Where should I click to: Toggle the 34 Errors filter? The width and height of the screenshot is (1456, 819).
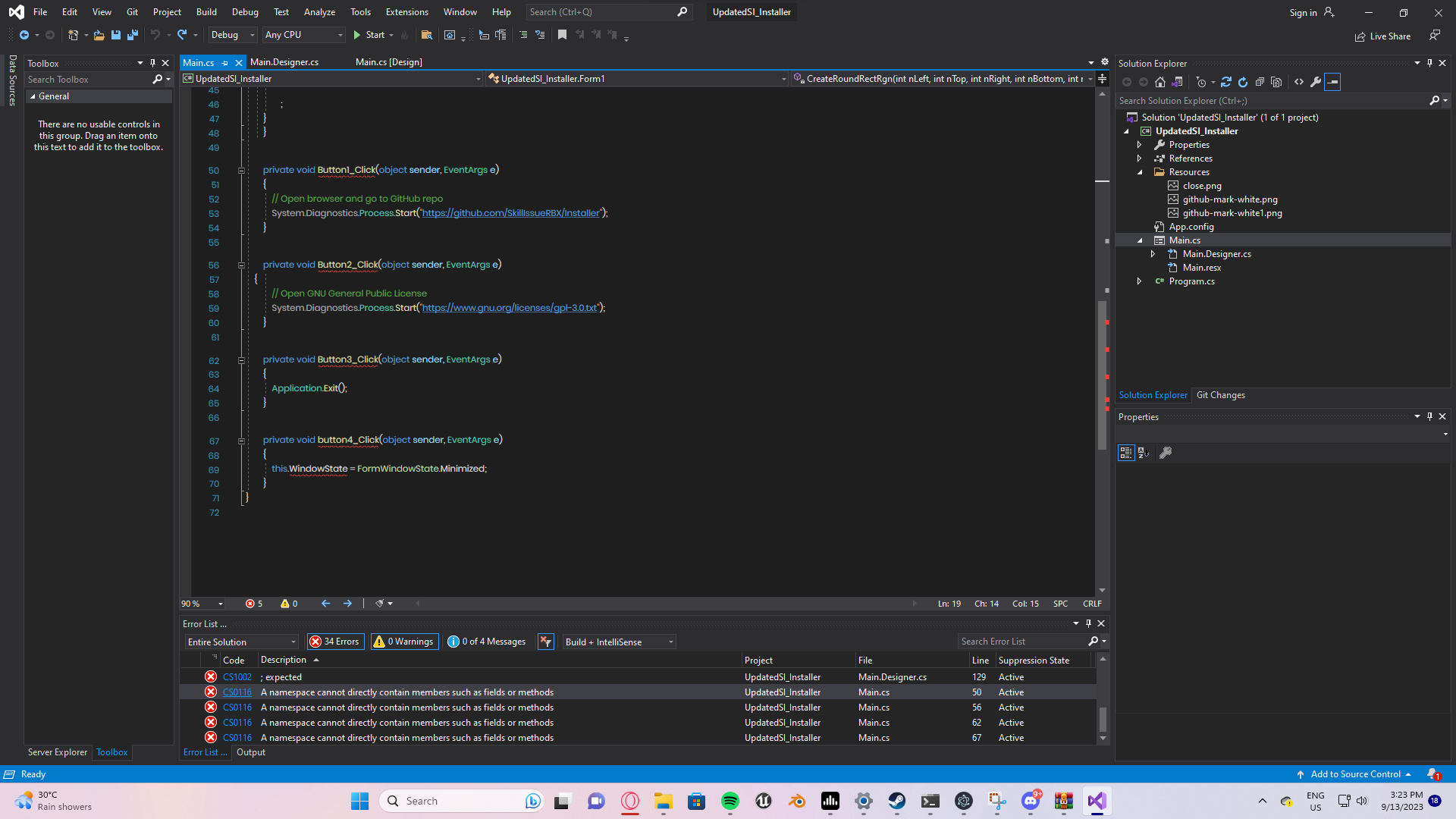pyautogui.click(x=335, y=642)
